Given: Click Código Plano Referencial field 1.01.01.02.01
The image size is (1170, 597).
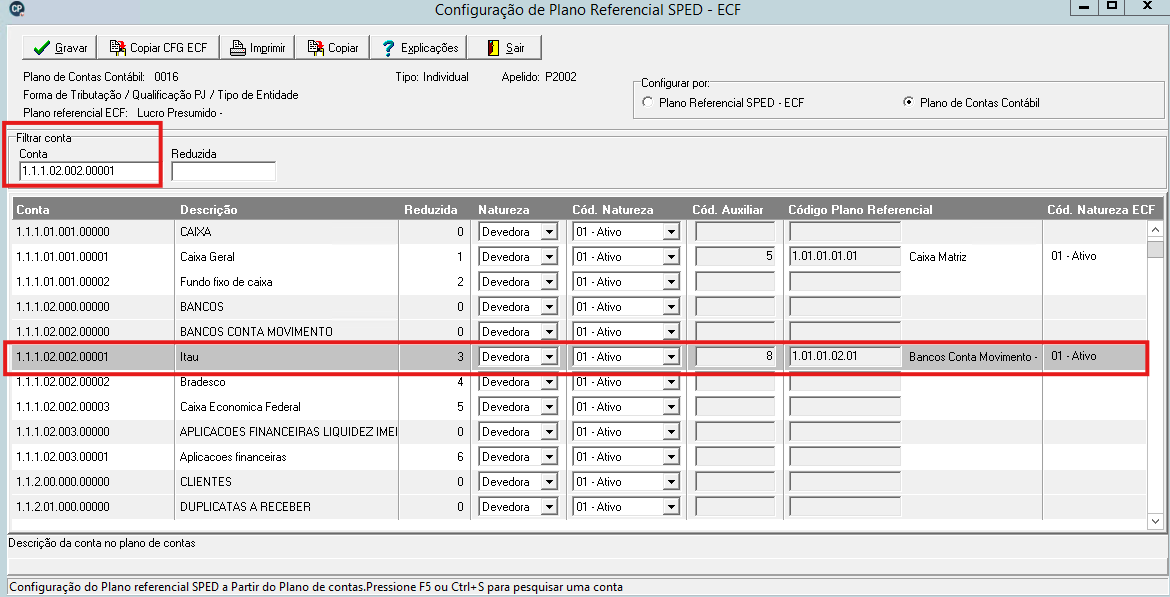Looking at the screenshot, I should point(845,356).
